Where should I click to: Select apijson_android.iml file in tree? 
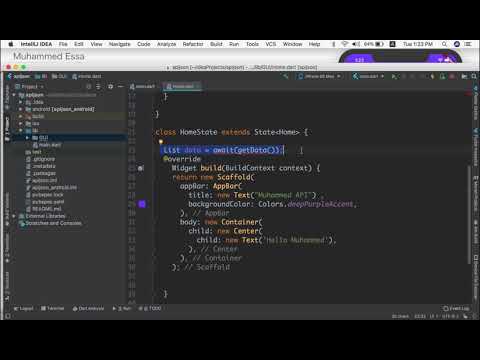point(51,188)
